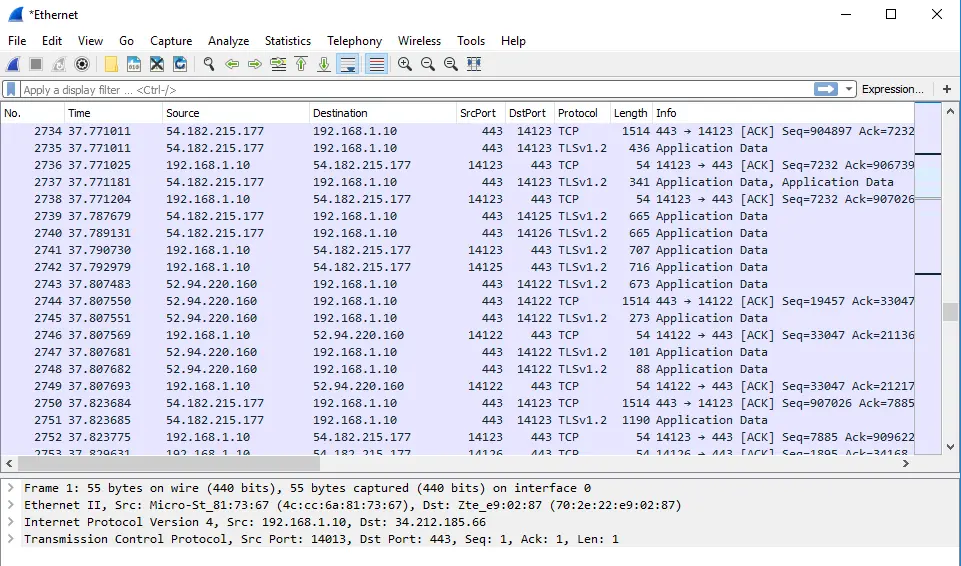Jump to the first packet

pos(301,64)
